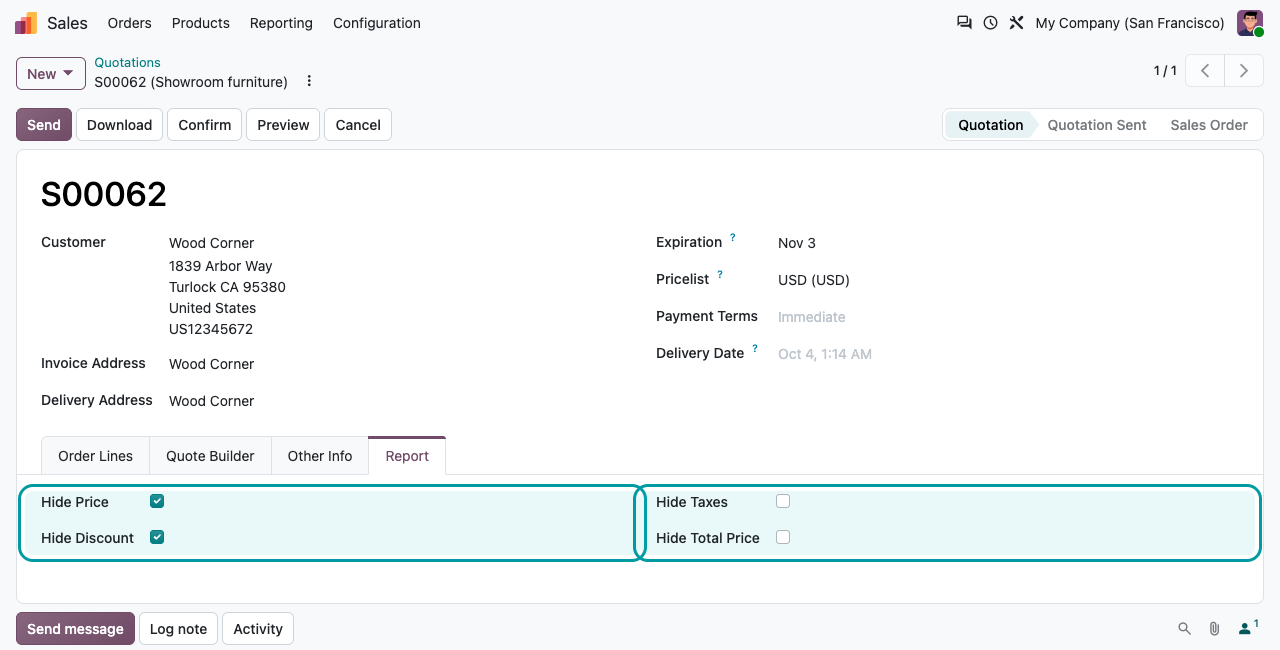Expand the New button dropdown
Viewport: 1280px width, 650px height.
(x=51, y=73)
